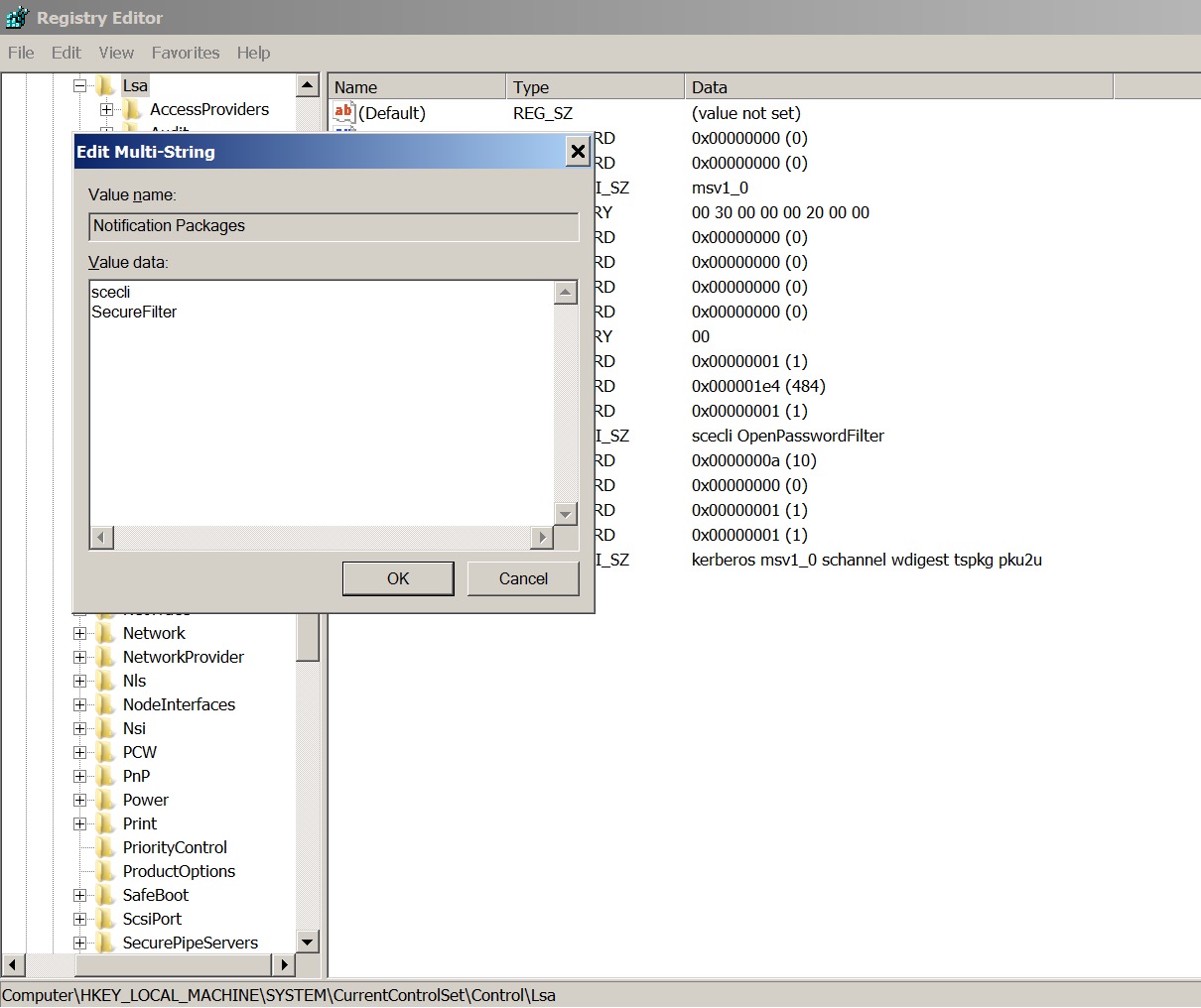Screen dimensions: 1201x1008
Task: Click the AccessProviders folder icon
Action: pos(133,110)
